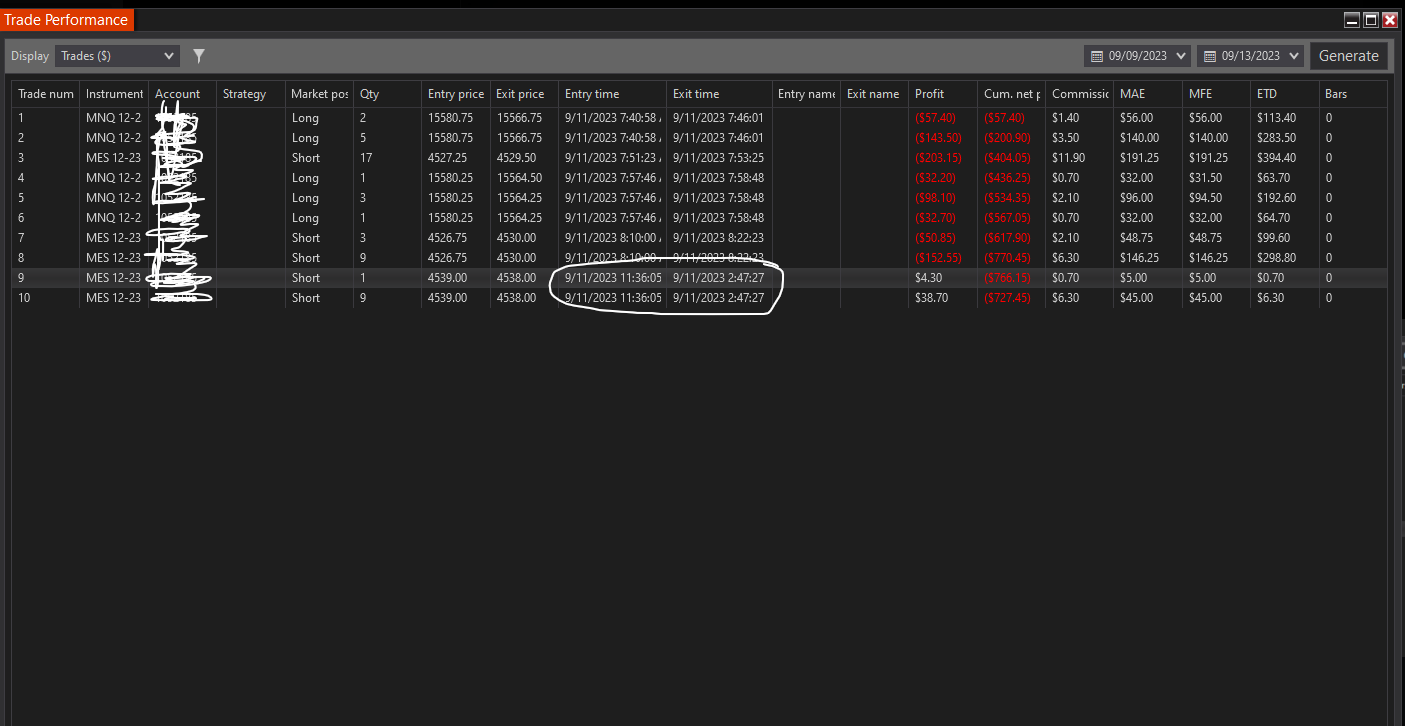Image resolution: width=1405 pixels, height=726 pixels.
Task: Click cumulative profit ($404.05) in trade 3
Action: pyautogui.click(x=1007, y=158)
